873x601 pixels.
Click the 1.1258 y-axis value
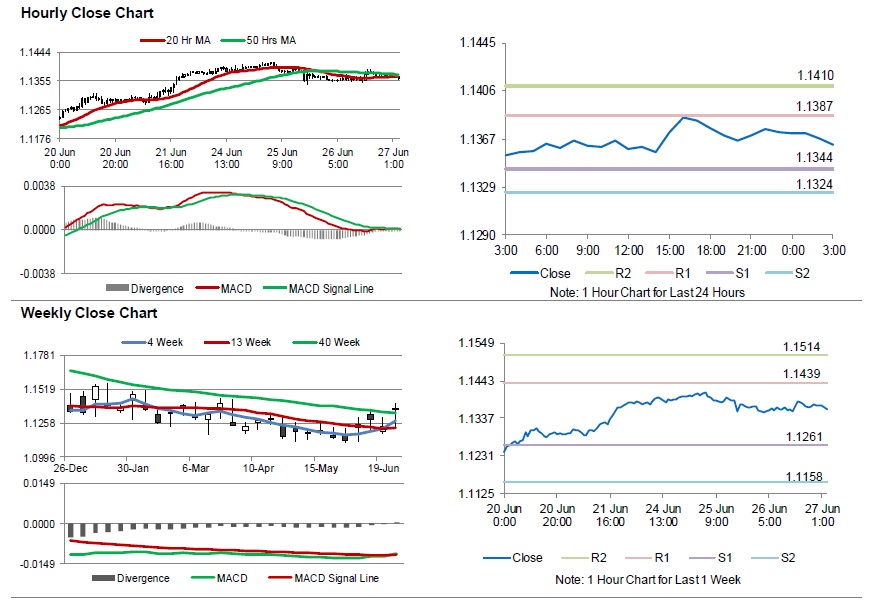pos(40,423)
